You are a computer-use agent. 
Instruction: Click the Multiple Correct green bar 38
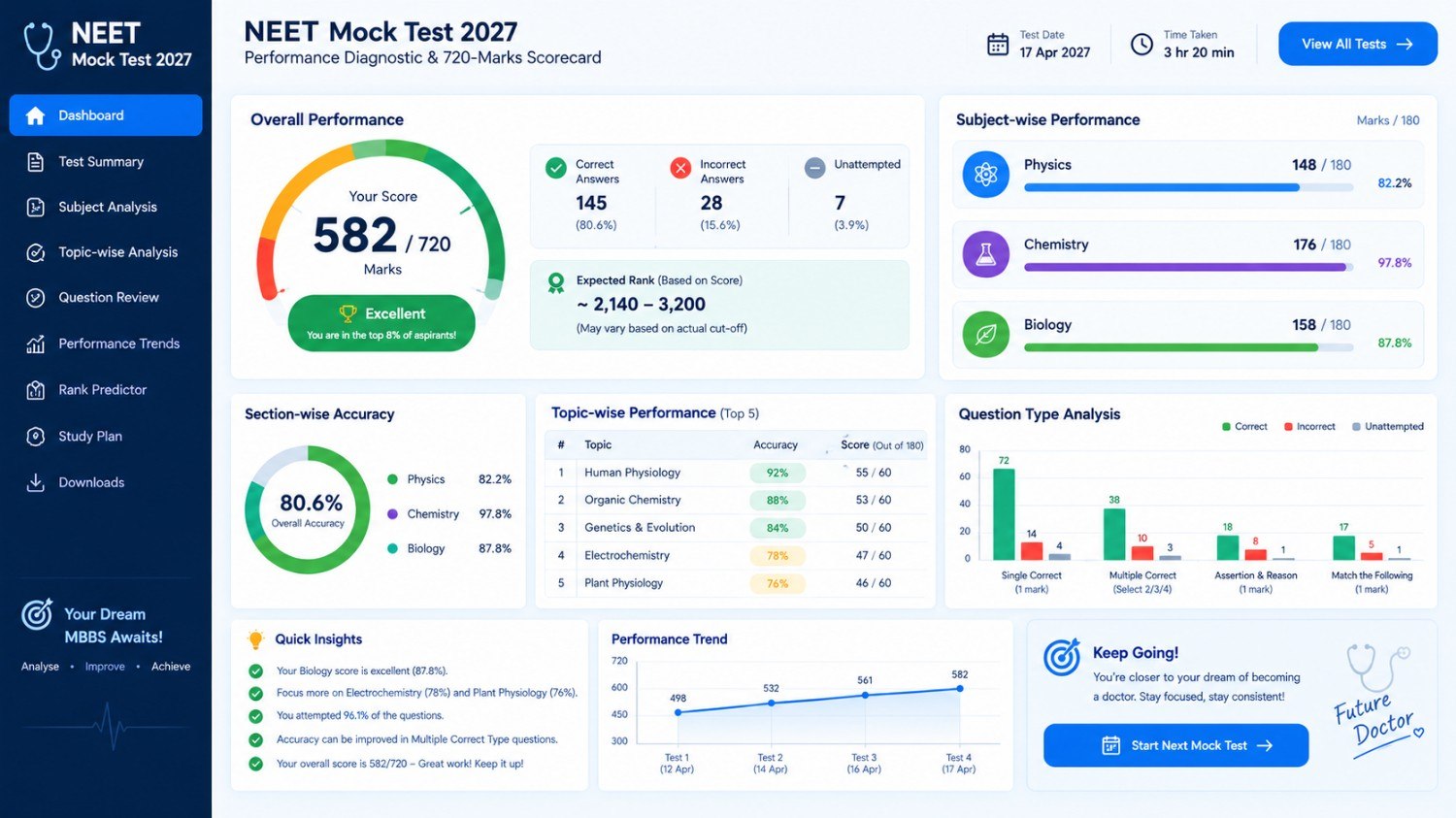pyautogui.click(x=1114, y=534)
